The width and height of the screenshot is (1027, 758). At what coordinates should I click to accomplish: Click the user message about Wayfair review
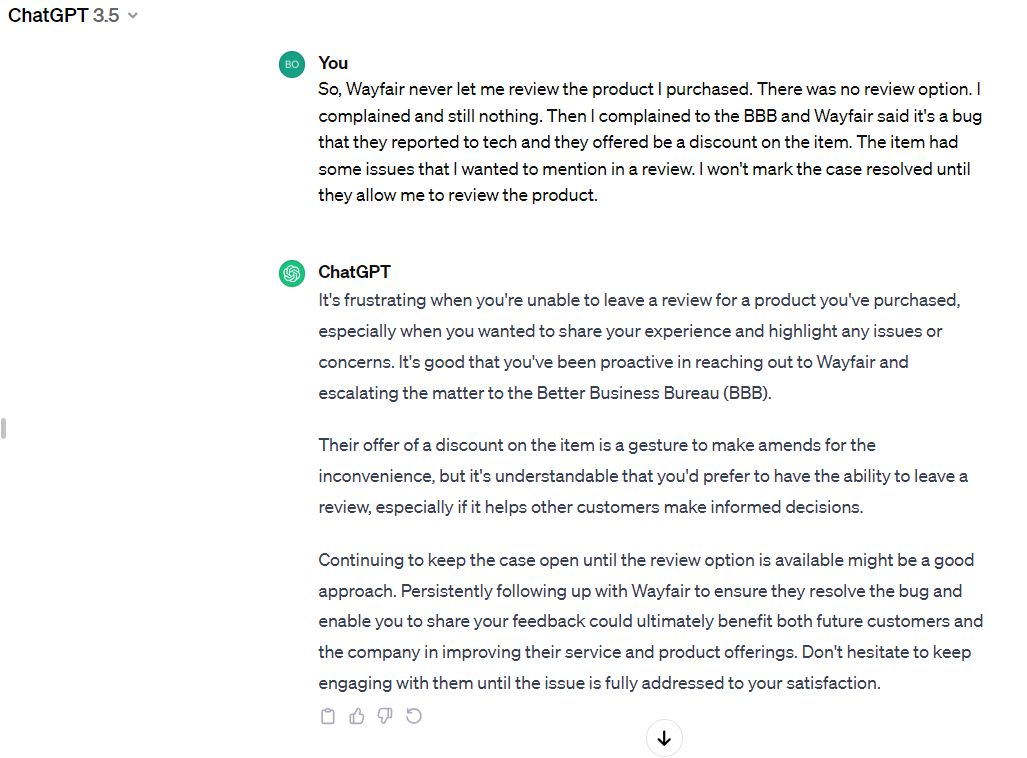[650, 142]
